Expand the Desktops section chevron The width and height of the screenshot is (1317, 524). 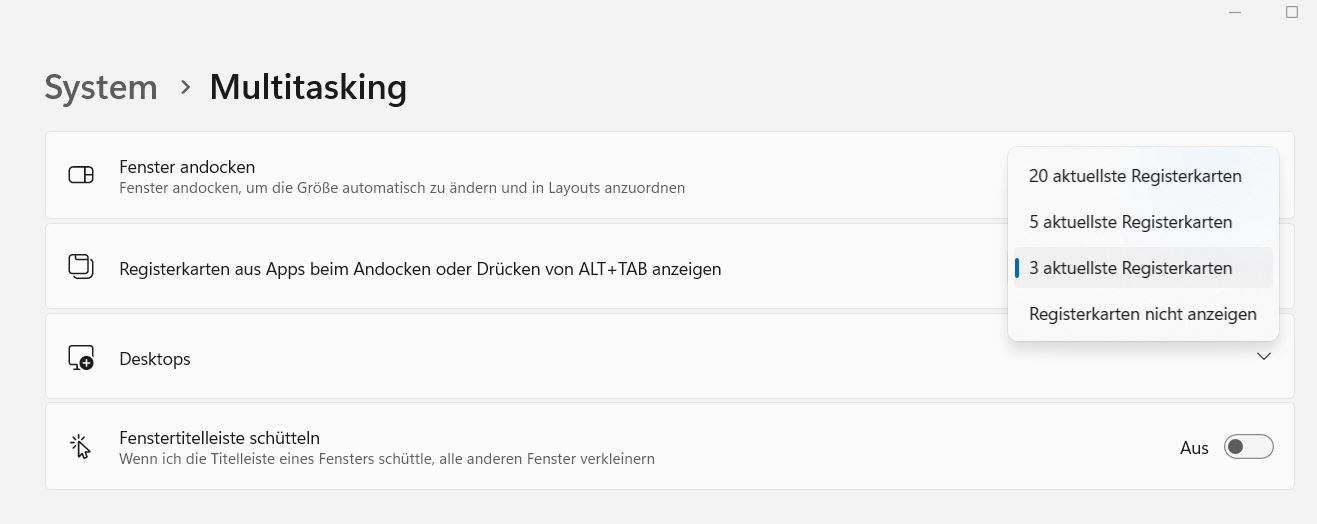1264,357
